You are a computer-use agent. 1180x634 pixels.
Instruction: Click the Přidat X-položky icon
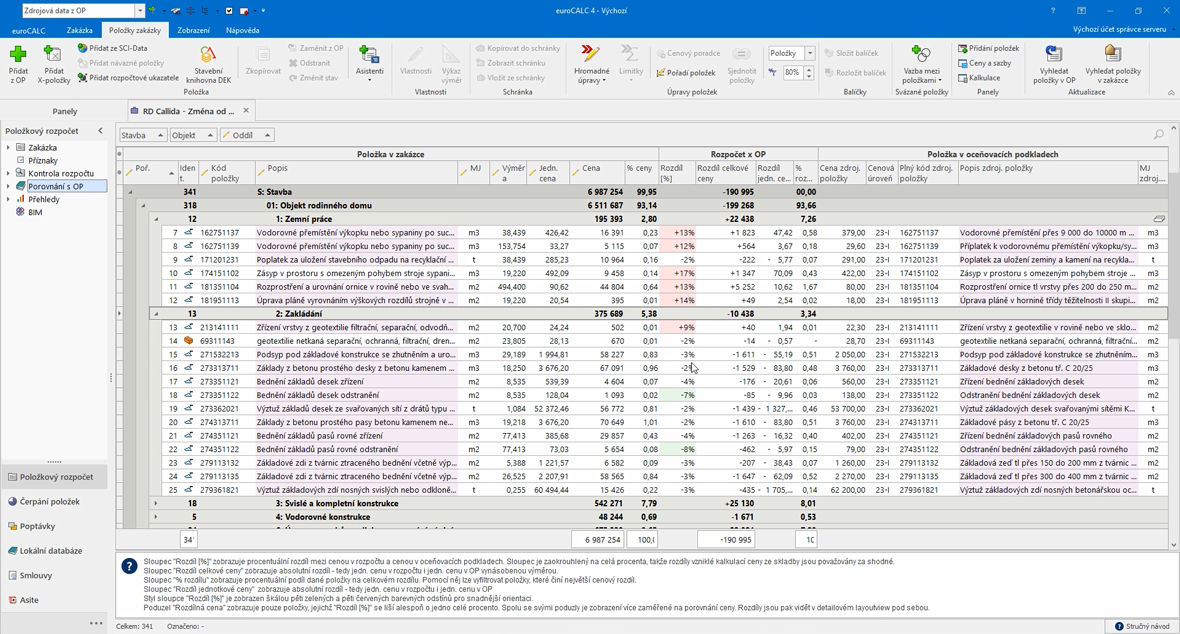coord(53,54)
